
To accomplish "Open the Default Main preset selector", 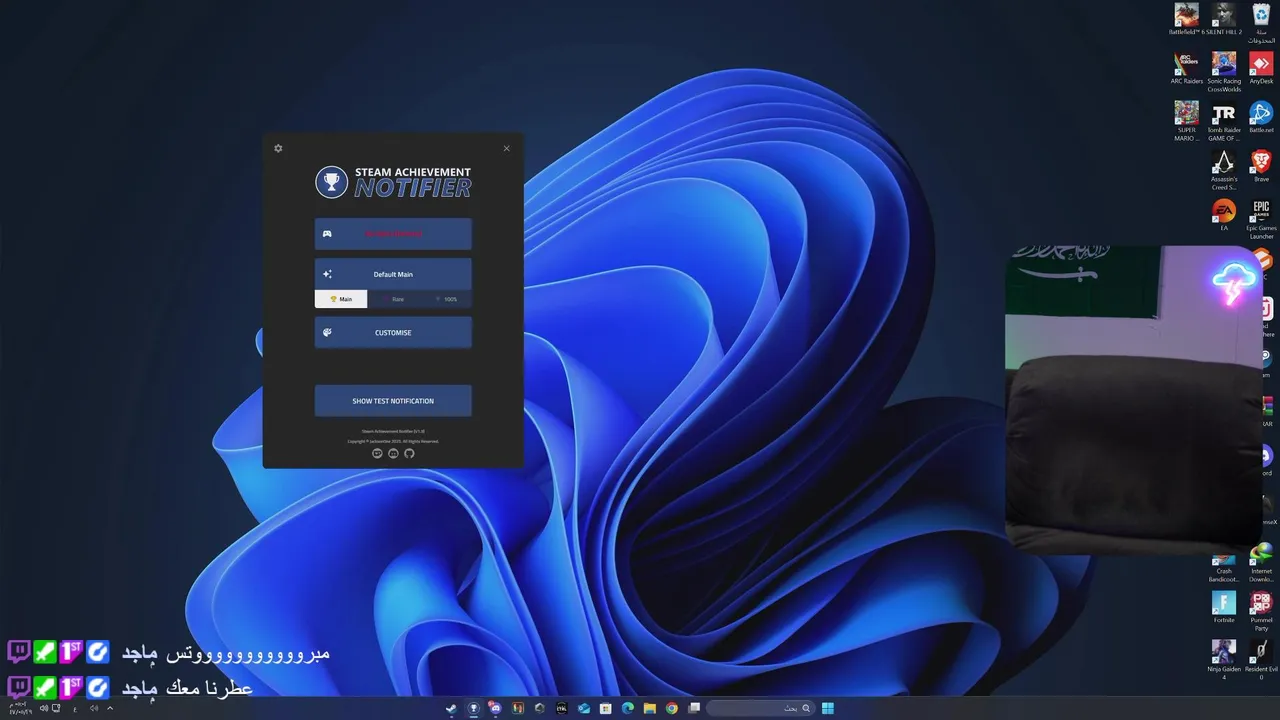I will click(393, 274).
